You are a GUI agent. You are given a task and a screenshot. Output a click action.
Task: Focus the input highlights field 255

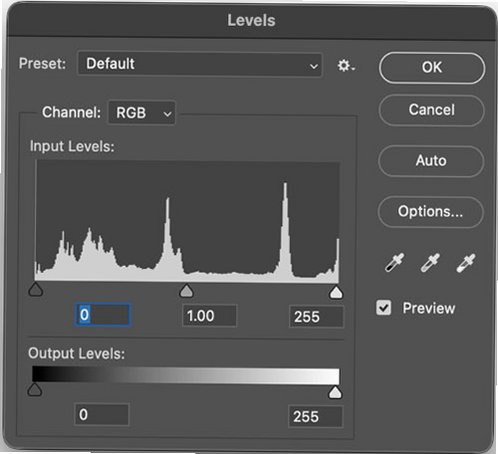point(316,317)
